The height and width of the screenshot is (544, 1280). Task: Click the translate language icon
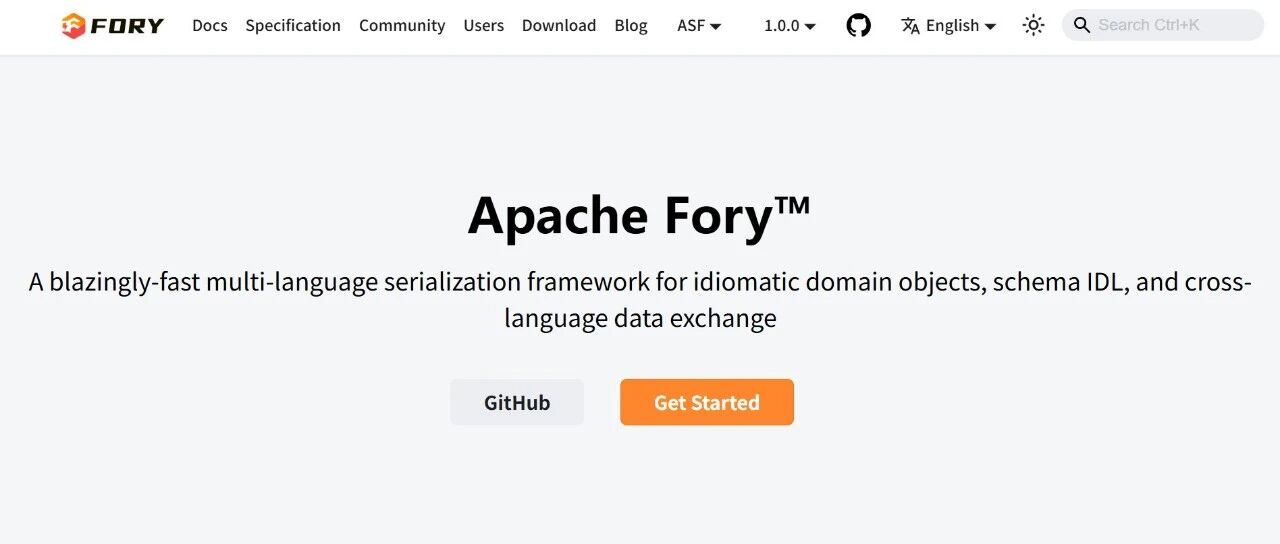910,25
